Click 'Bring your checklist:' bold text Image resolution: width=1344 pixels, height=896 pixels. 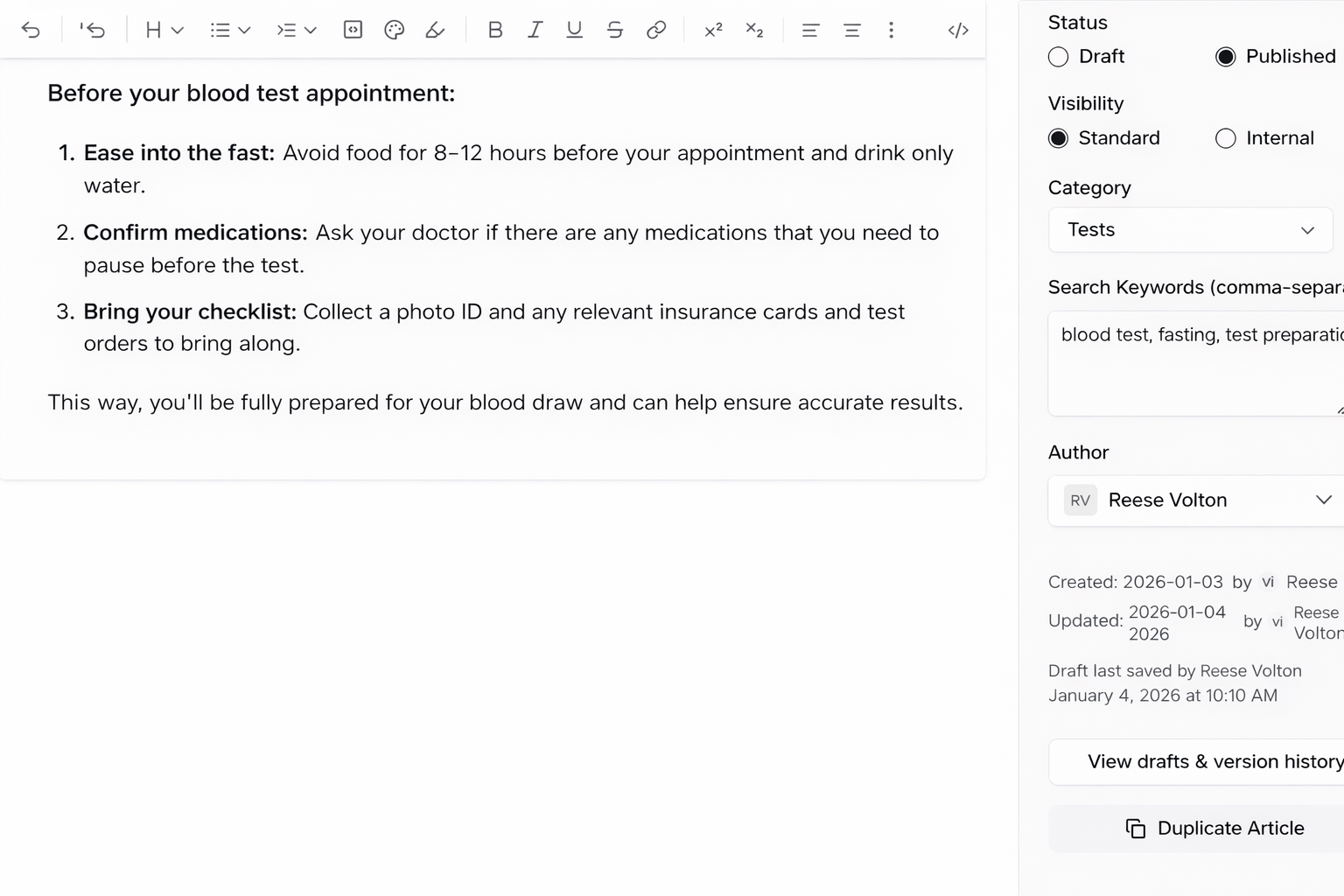pos(190,311)
